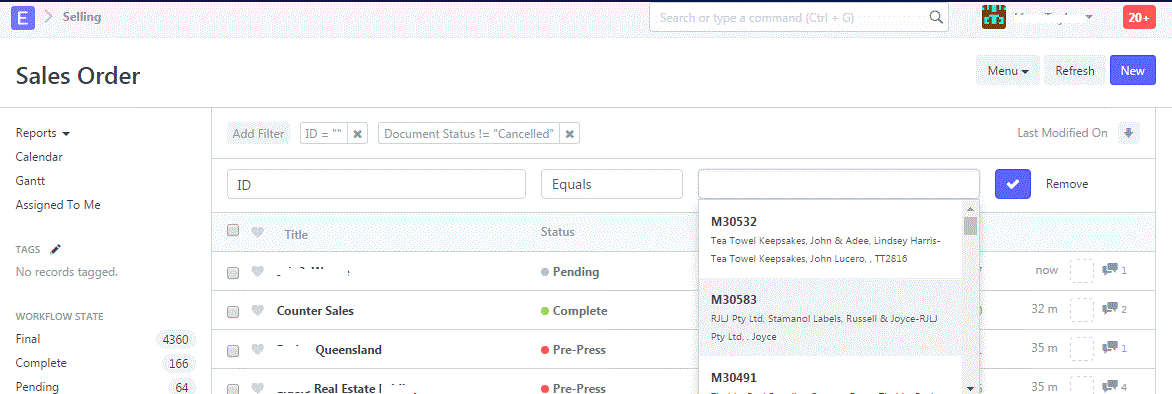Select suggestion M30491

click(x=830, y=376)
